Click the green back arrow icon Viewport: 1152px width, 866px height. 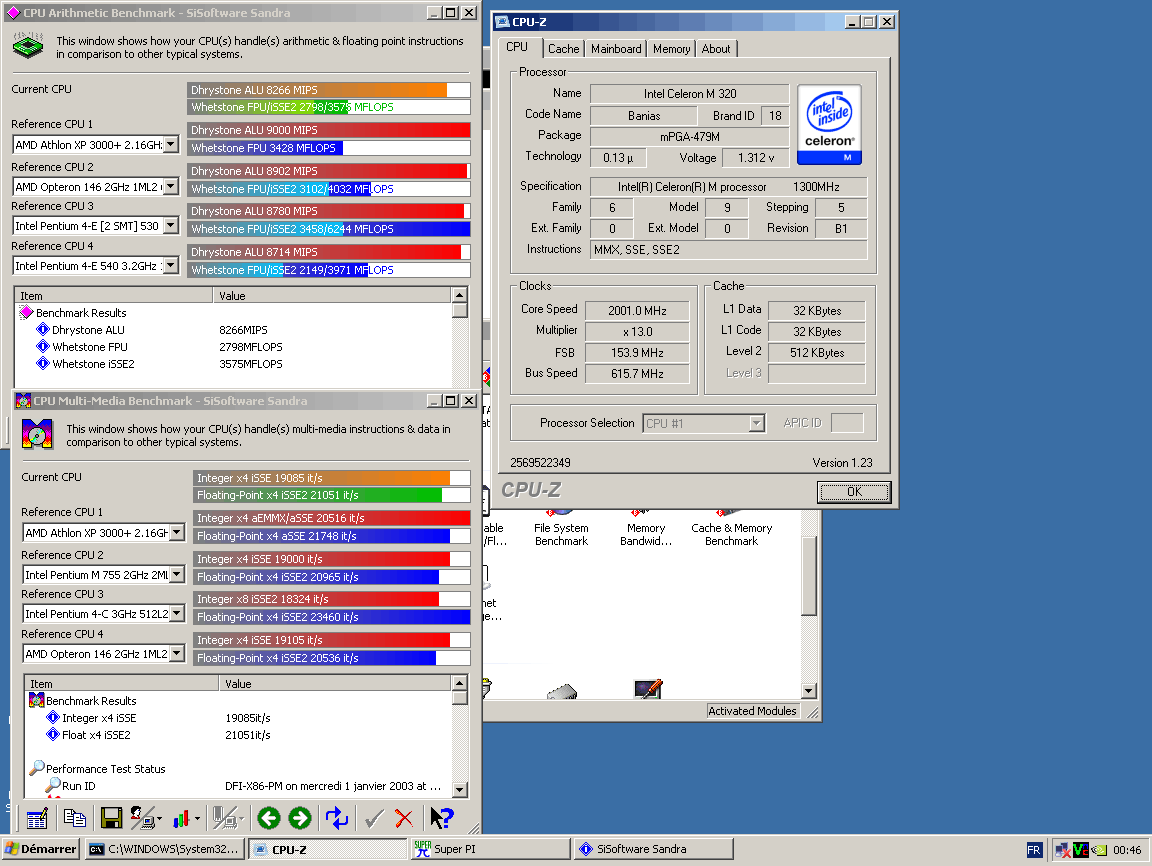point(269,818)
